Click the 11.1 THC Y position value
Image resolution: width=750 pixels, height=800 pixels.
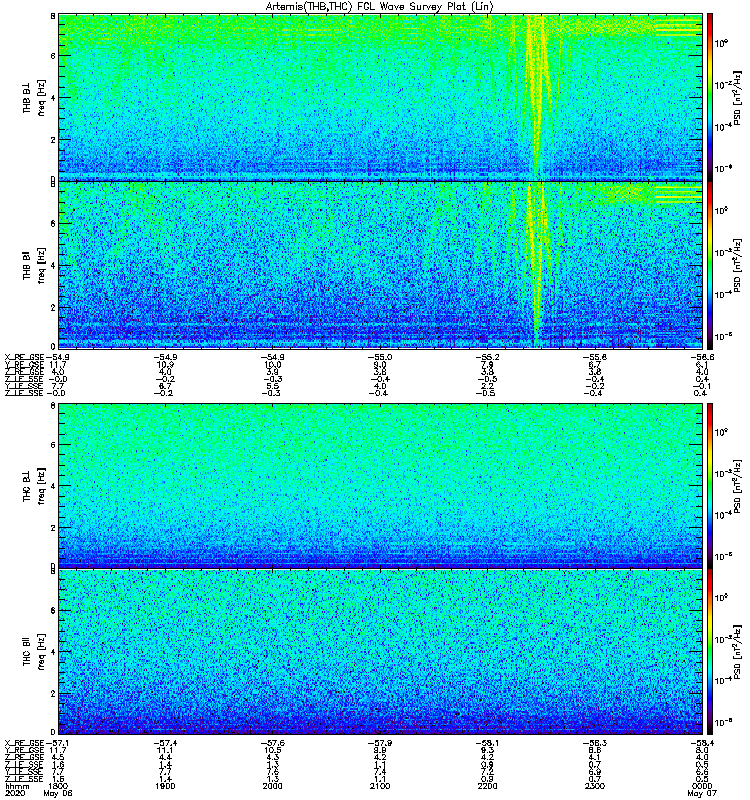click(165, 751)
